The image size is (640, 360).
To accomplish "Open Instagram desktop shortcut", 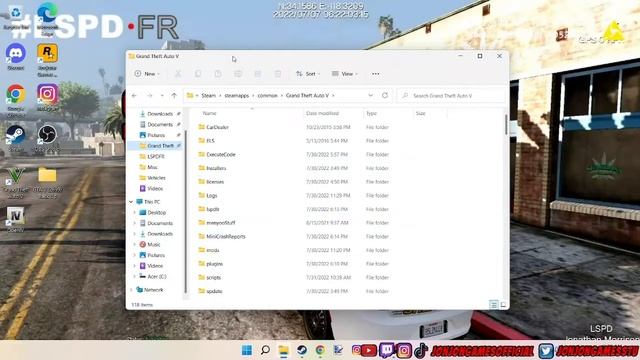I will click(x=47, y=98).
